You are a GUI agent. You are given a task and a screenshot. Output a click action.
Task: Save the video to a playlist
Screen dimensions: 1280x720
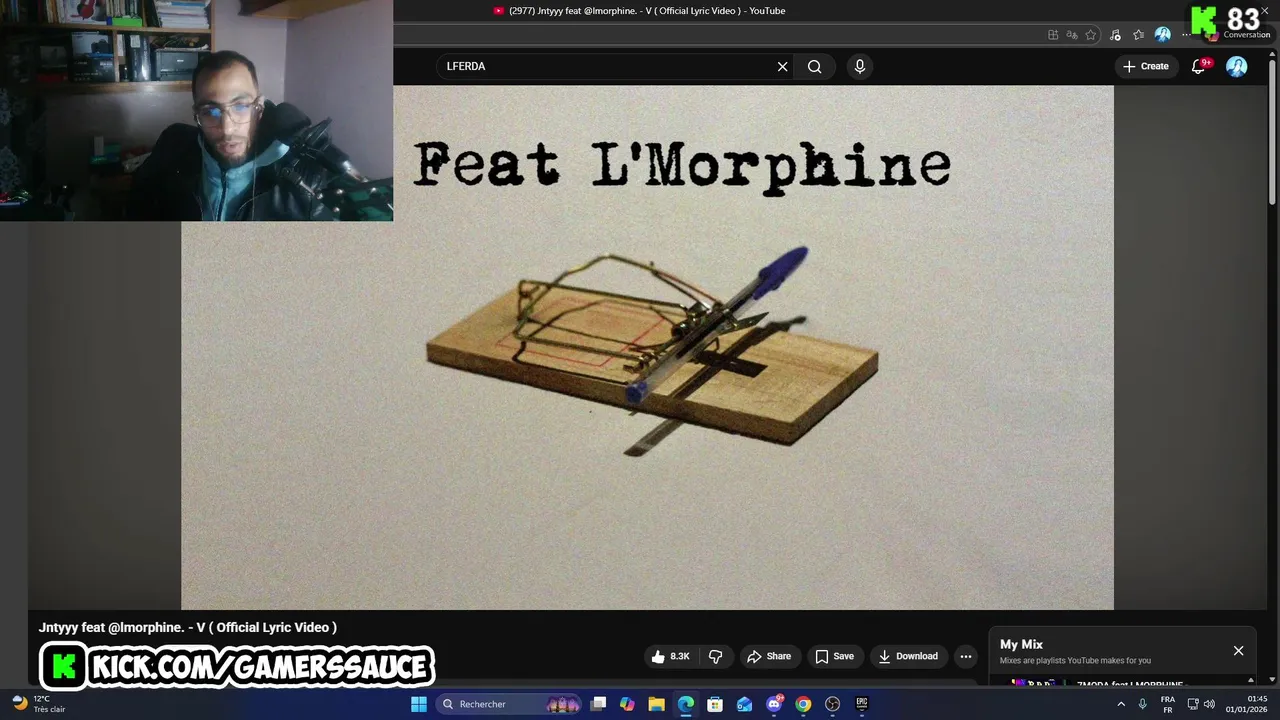coord(834,656)
